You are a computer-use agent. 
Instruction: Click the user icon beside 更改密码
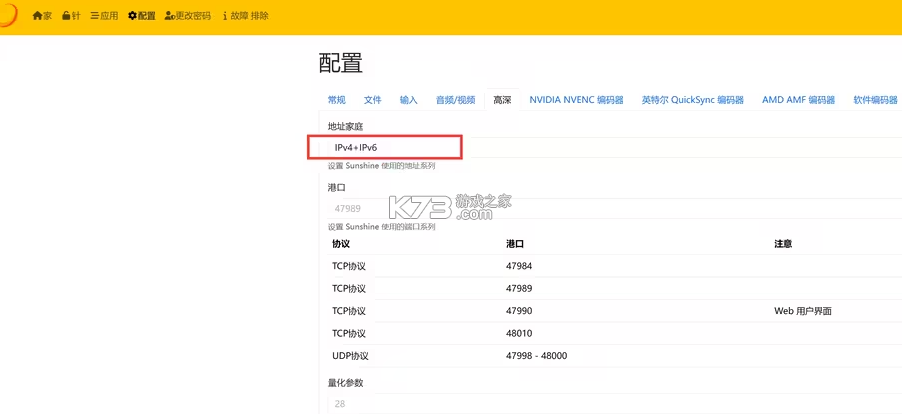170,16
